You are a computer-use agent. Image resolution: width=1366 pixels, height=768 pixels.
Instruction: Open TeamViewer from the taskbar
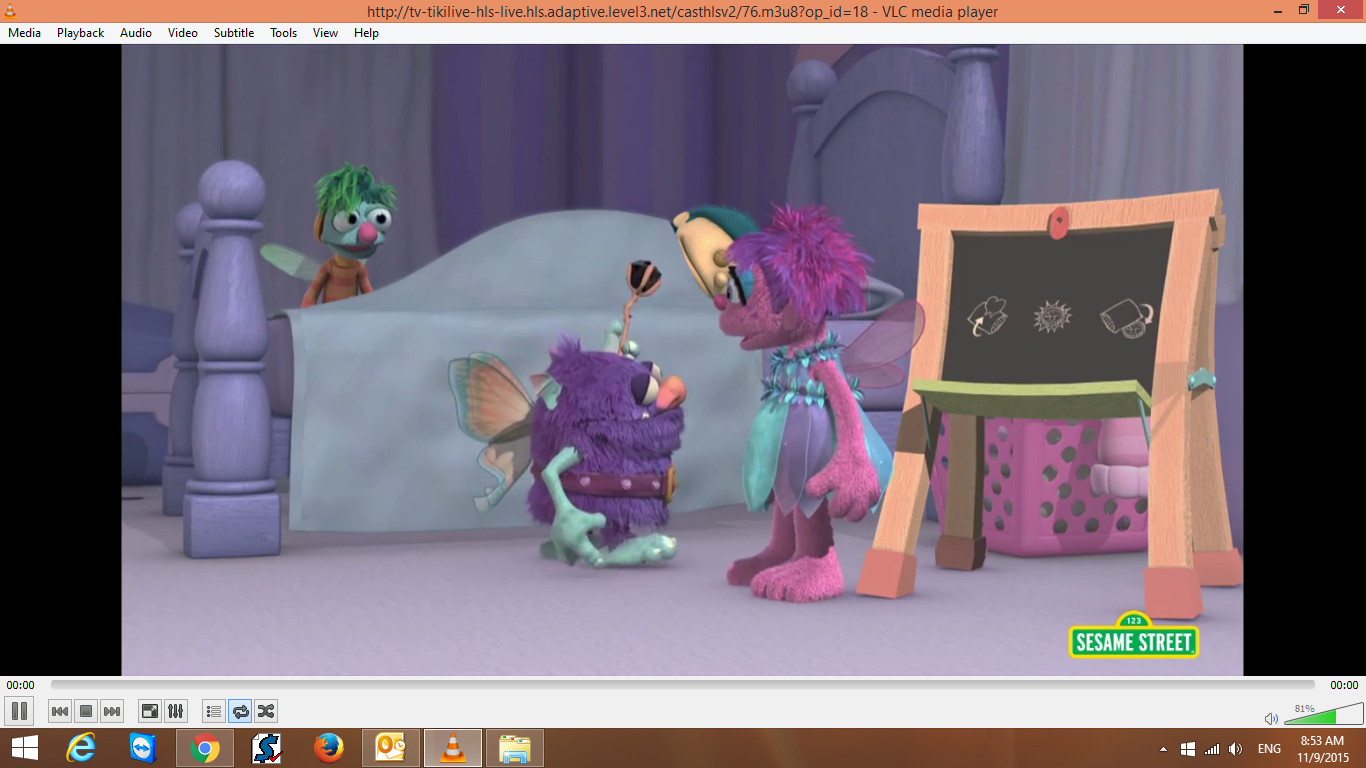[143, 748]
